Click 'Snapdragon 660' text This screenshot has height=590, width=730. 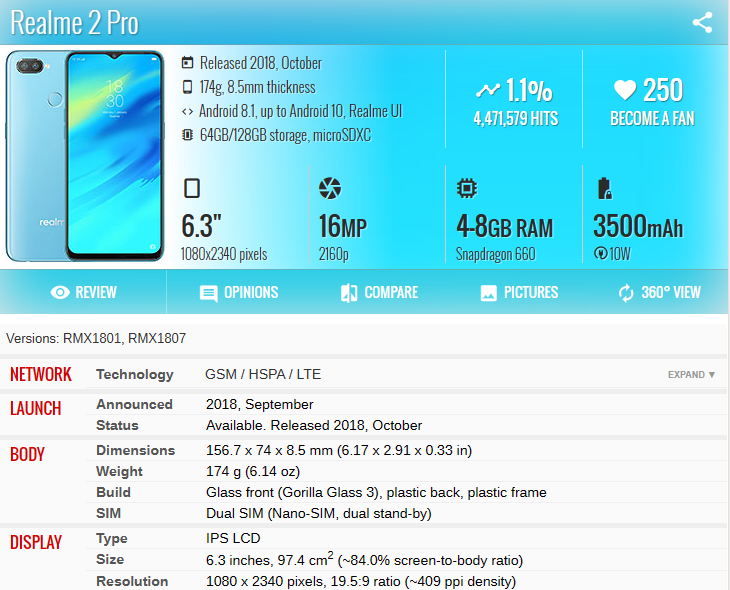coord(495,254)
